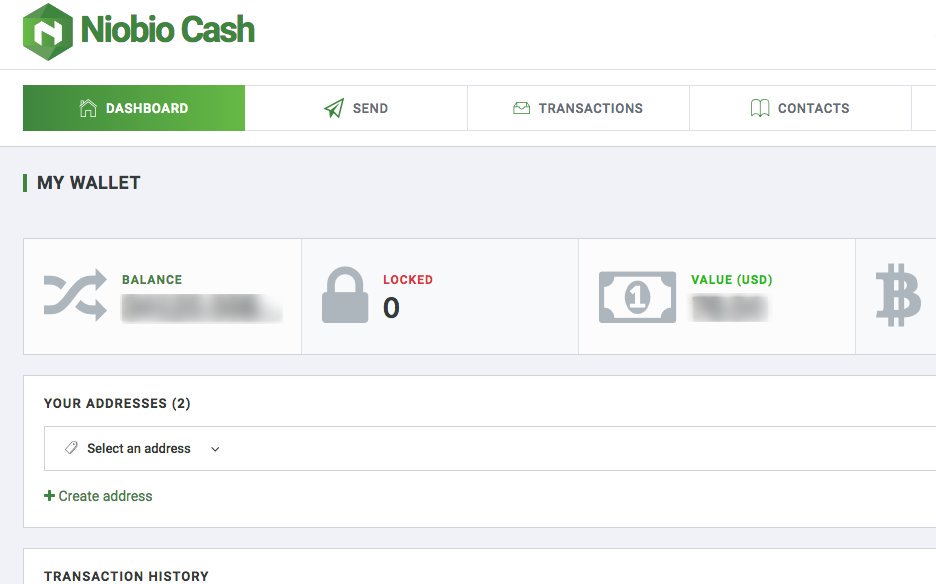Expand the address list chevron arrow
Screen dimensions: 936x584
tap(215, 449)
